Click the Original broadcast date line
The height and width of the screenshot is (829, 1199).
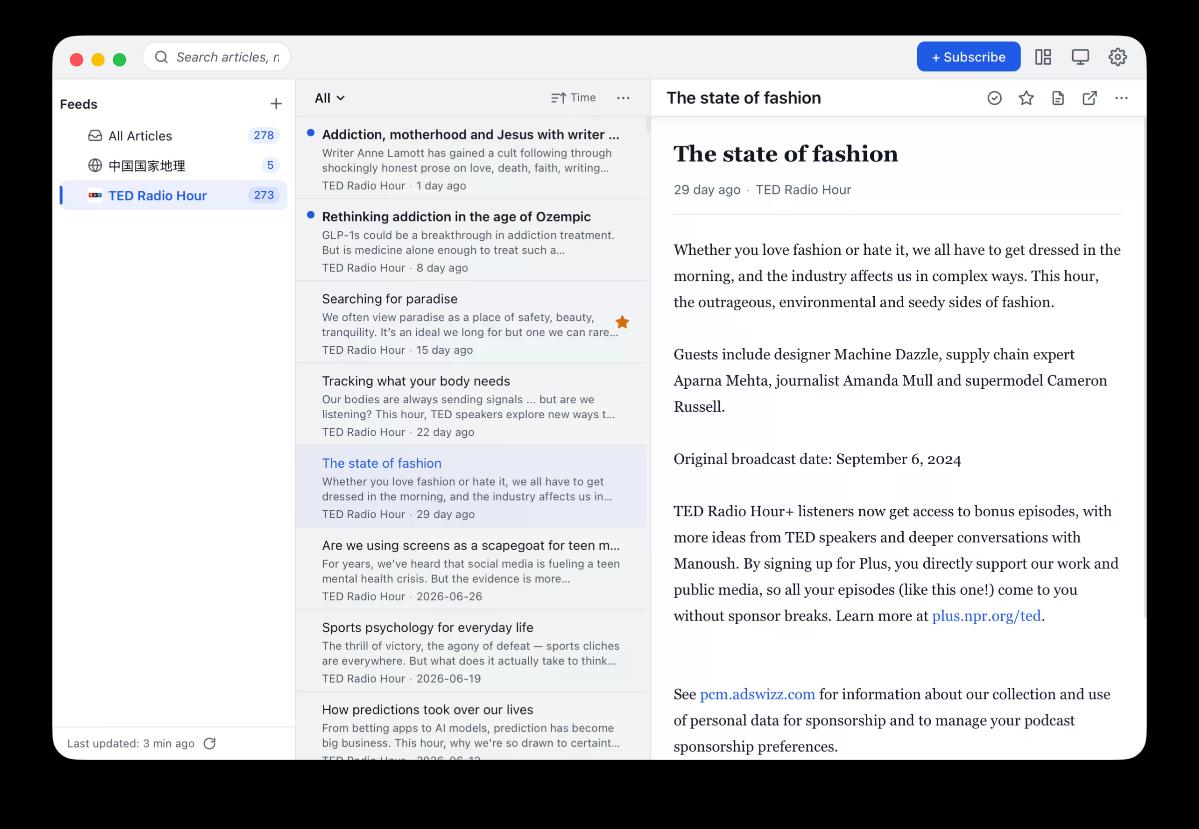[x=817, y=459]
